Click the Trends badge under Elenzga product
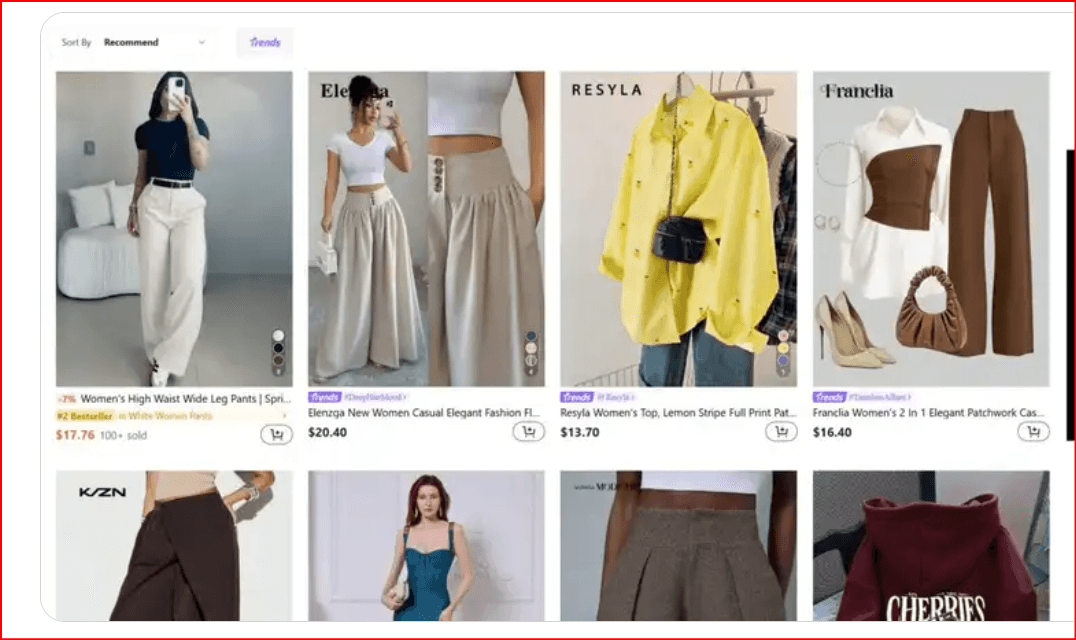1076x640 pixels. point(324,397)
